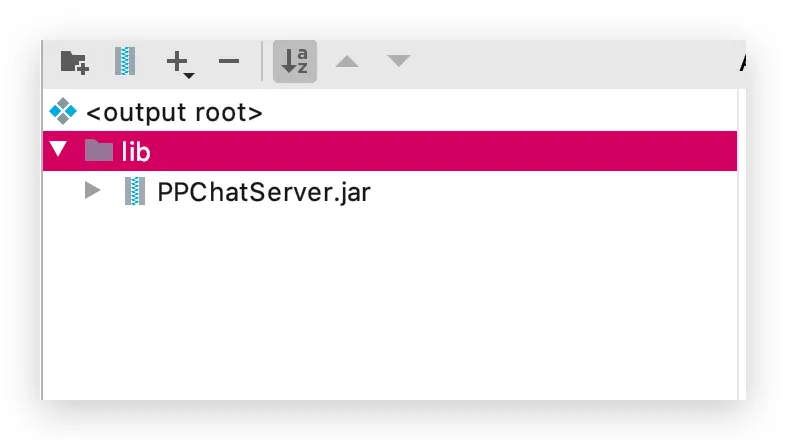Screen dimensions: 786x440
Task: Open the small dropdown arrow beside plus
Action: pyautogui.click(x=189, y=76)
